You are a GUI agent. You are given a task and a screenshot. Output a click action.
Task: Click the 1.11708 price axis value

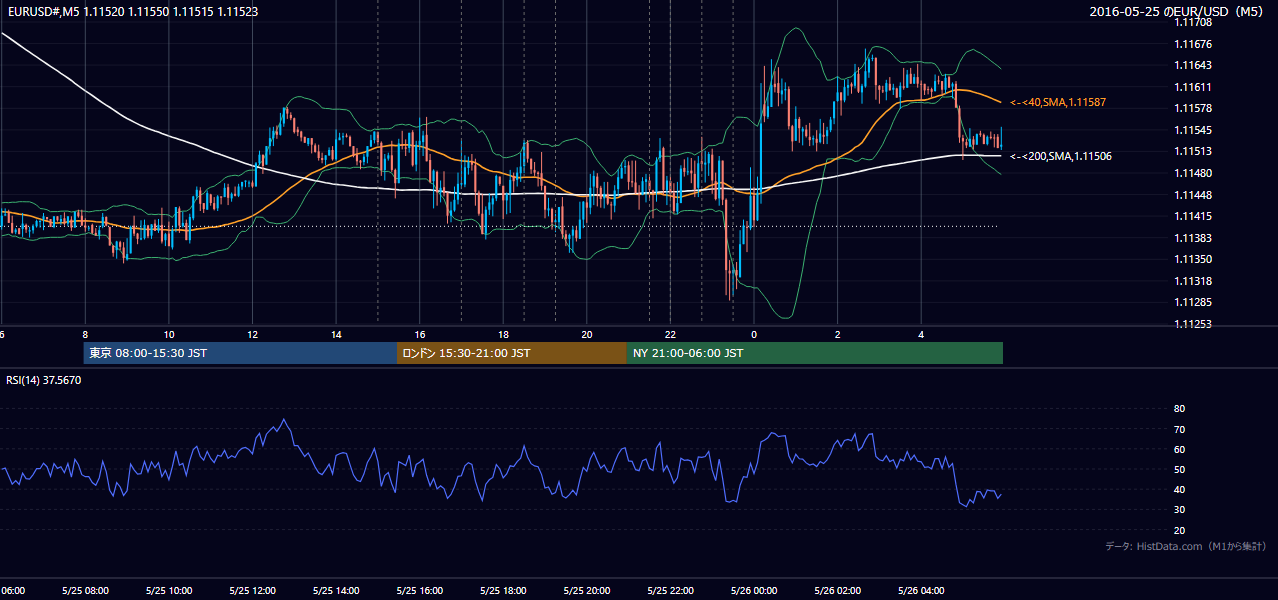tap(1193, 22)
